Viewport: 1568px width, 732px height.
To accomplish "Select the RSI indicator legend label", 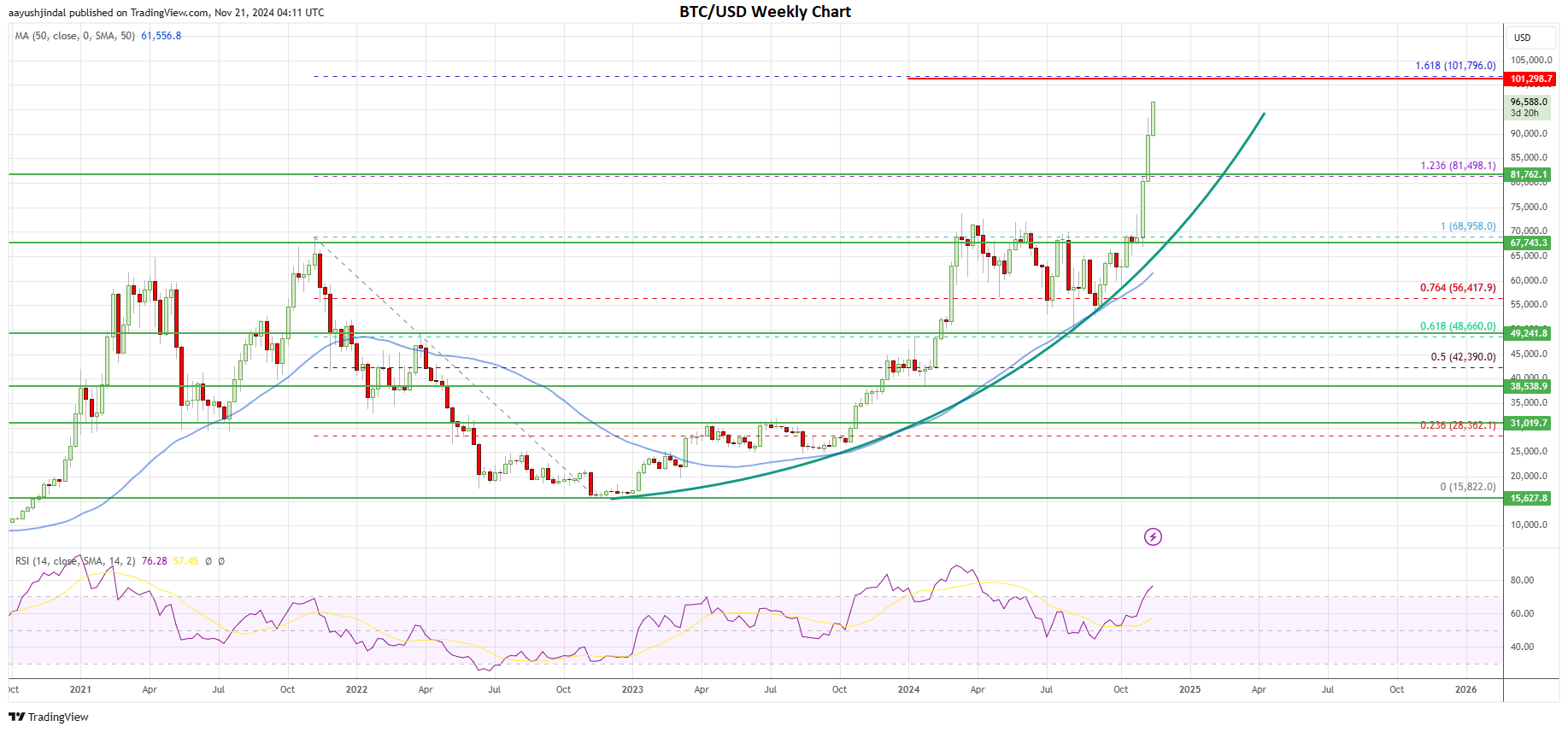I will [75, 561].
